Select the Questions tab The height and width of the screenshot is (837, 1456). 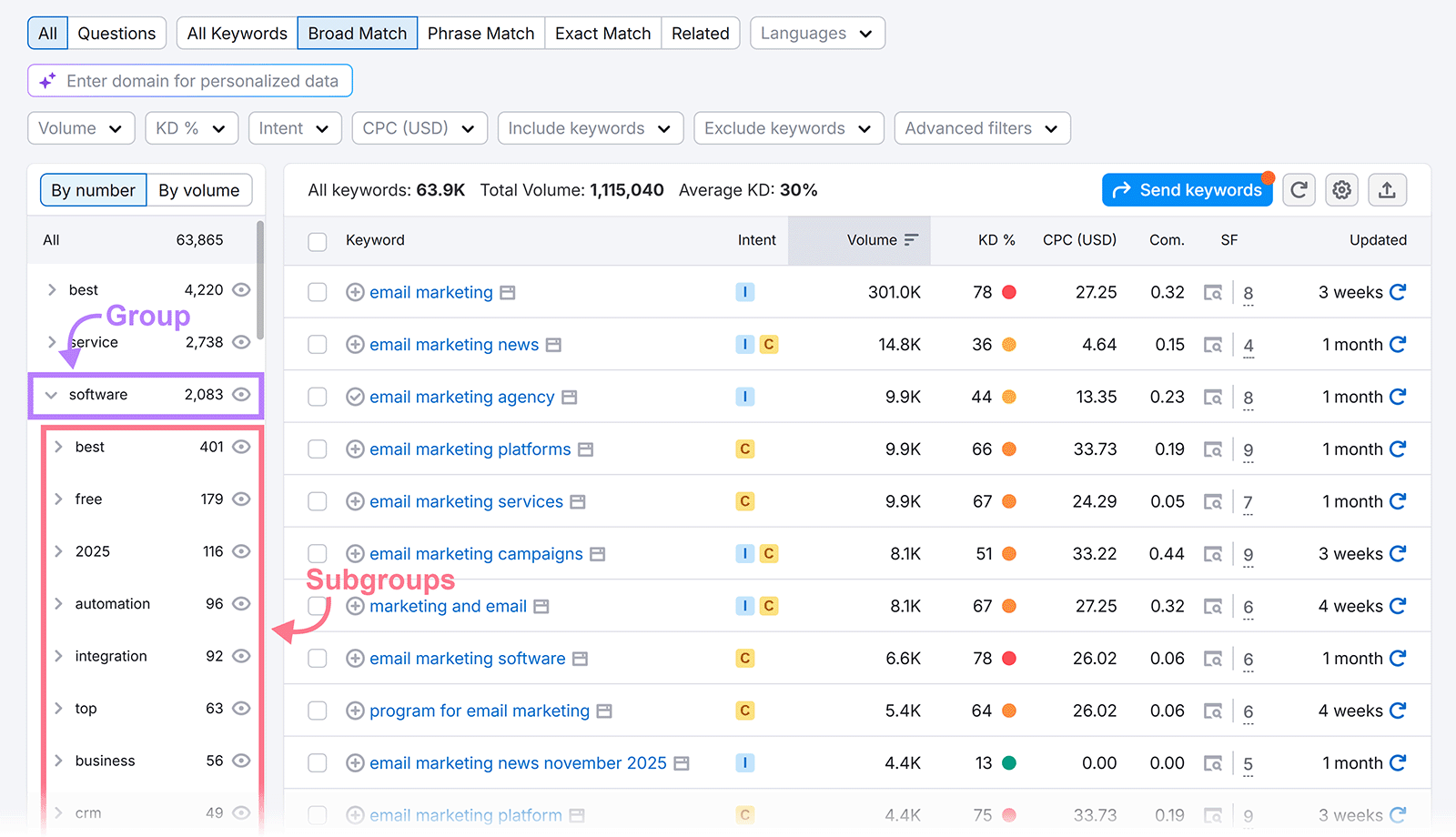click(116, 33)
